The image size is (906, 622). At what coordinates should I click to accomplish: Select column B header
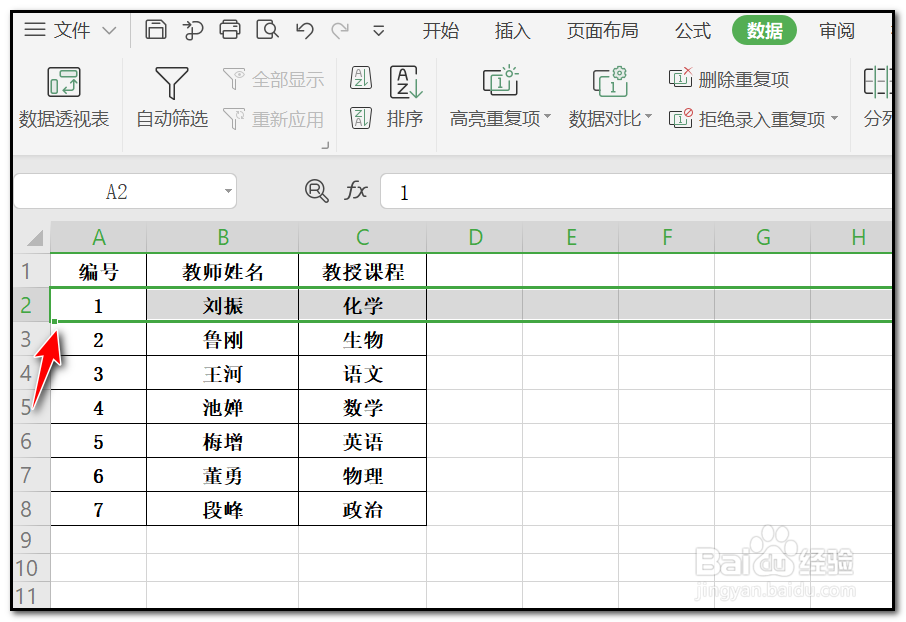click(222, 237)
